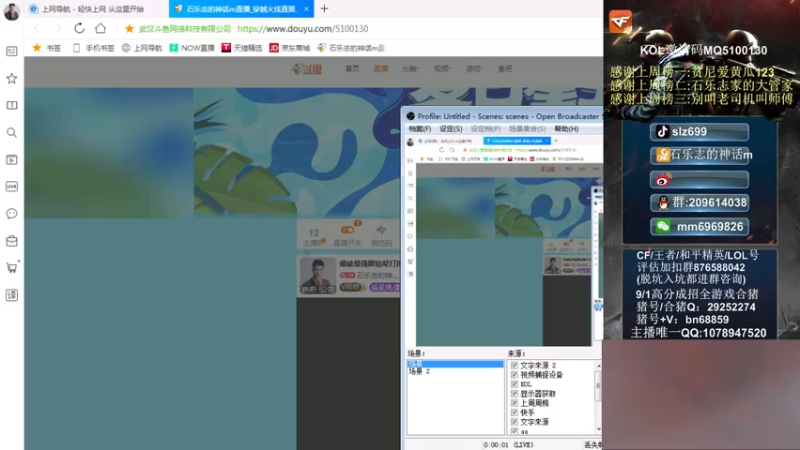
Task: Click the OBS icon in window title
Action: coord(411,116)
